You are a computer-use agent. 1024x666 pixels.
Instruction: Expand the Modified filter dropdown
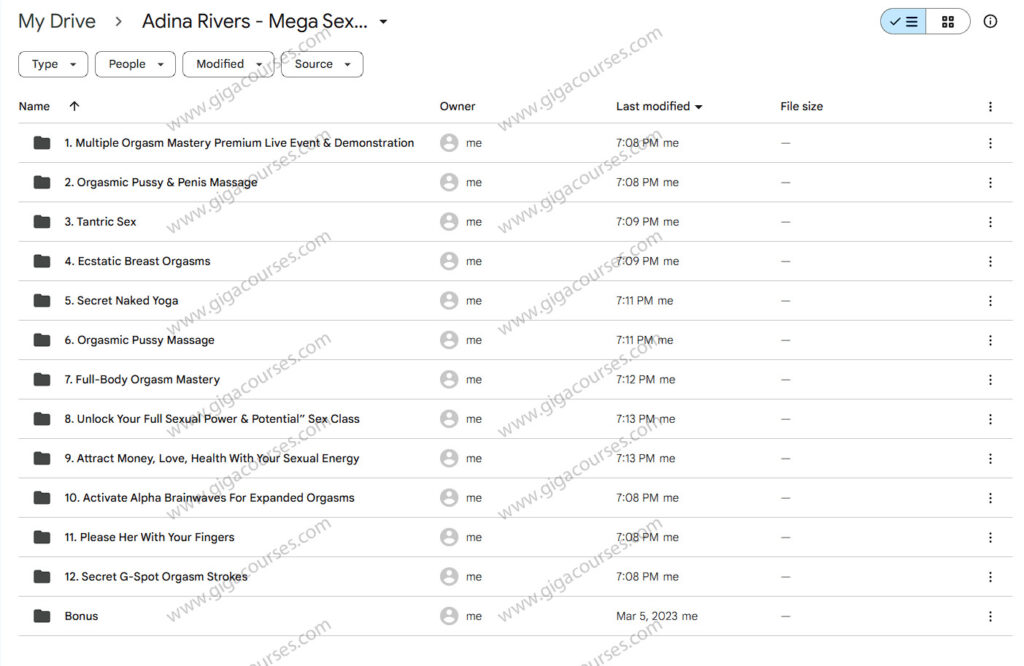point(228,64)
